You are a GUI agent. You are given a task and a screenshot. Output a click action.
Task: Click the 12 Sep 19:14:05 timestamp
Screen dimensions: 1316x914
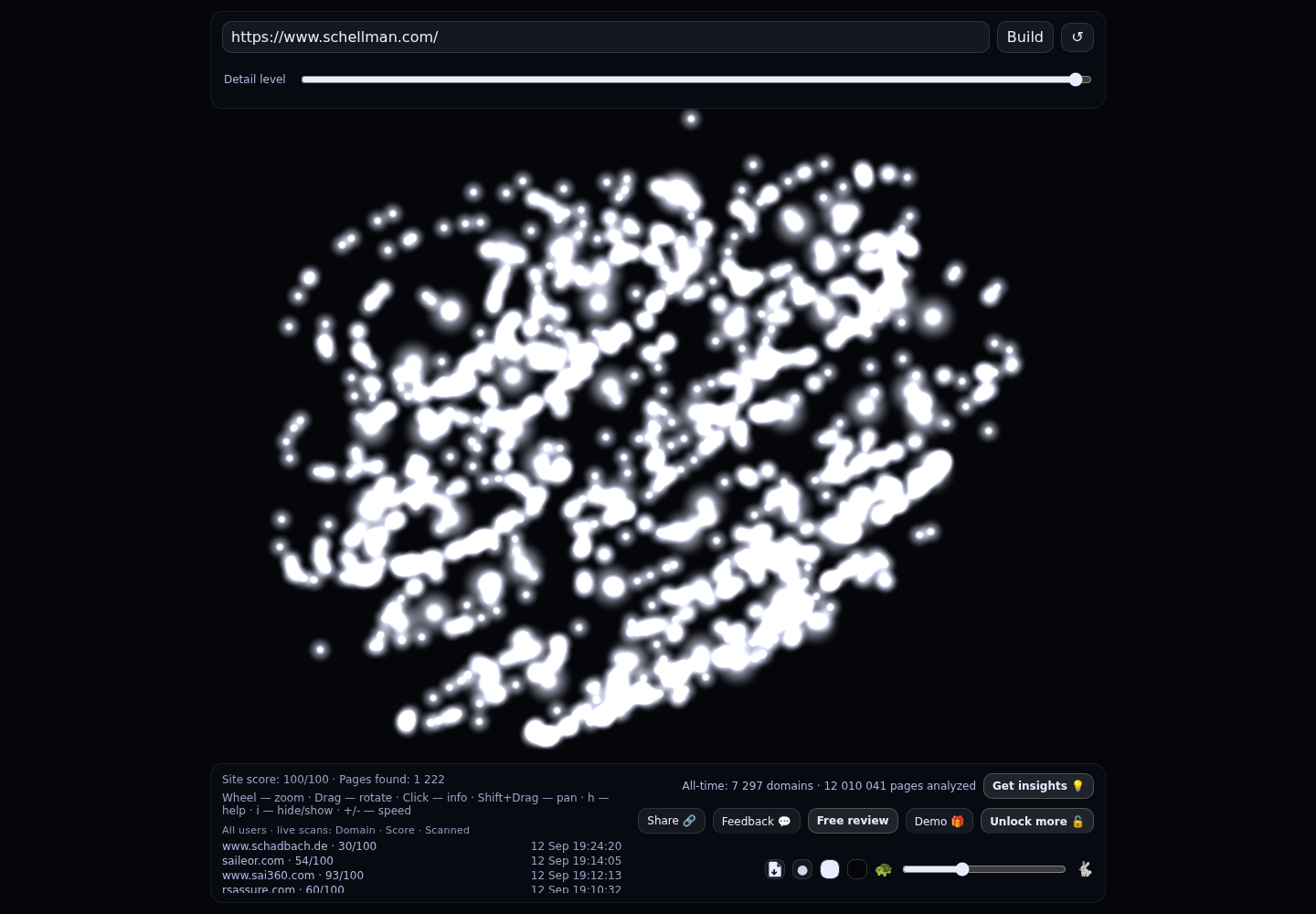[x=576, y=861]
